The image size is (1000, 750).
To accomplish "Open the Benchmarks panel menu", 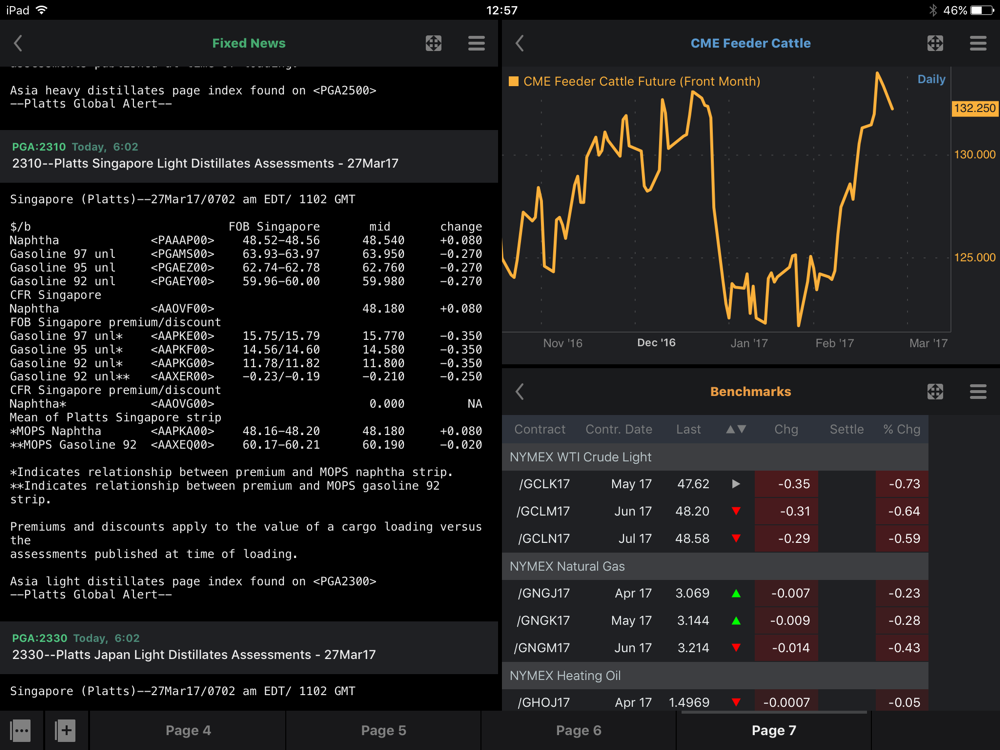I will 978,392.
